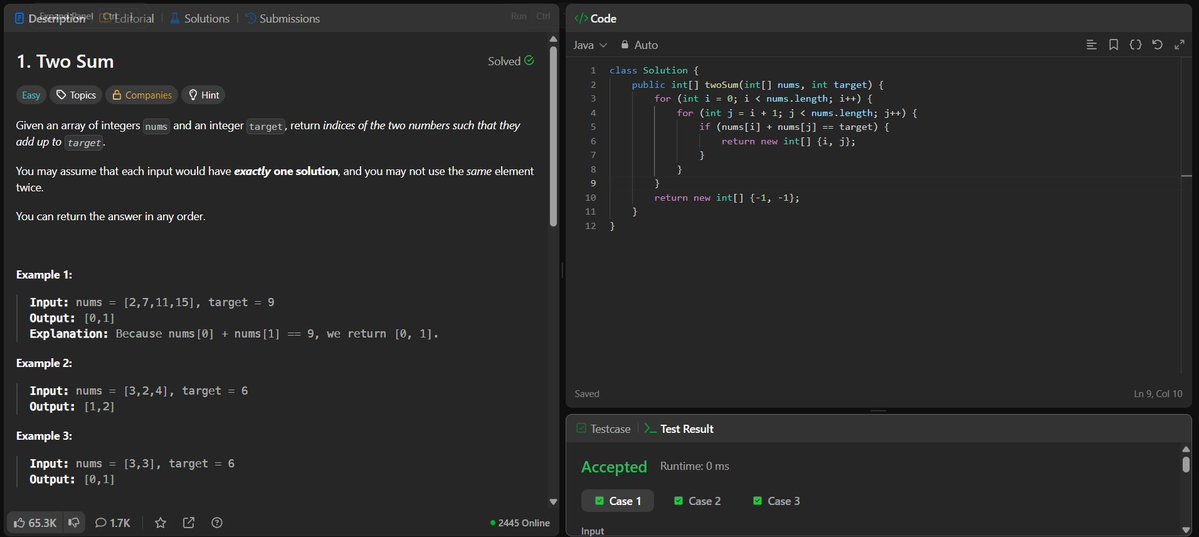Viewport: 1199px width, 537px height.
Task: Click the Topics tag icon
Action: coord(61,95)
